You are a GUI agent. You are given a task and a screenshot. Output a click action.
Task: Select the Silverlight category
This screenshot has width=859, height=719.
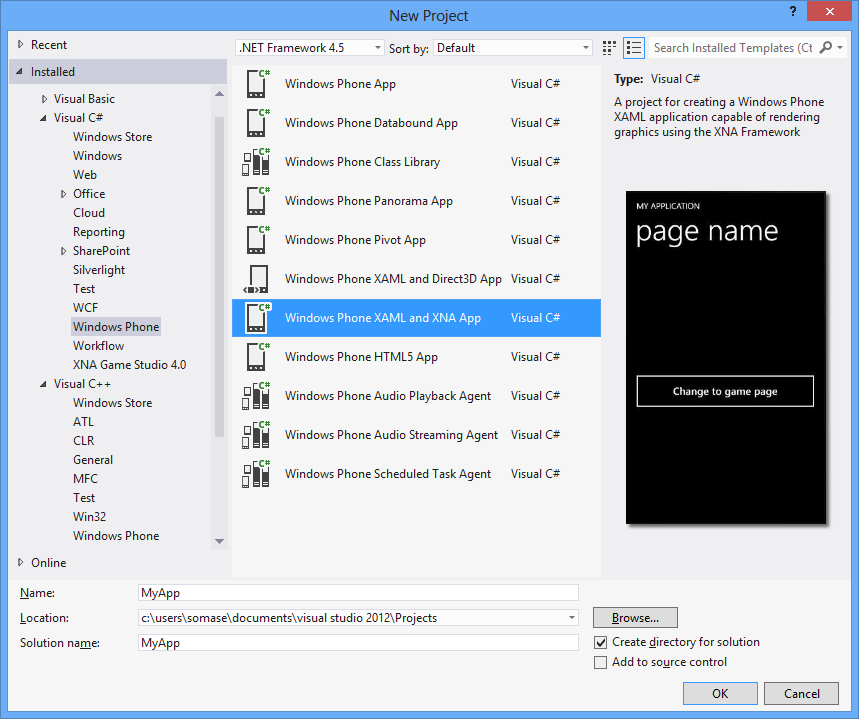click(x=99, y=270)
